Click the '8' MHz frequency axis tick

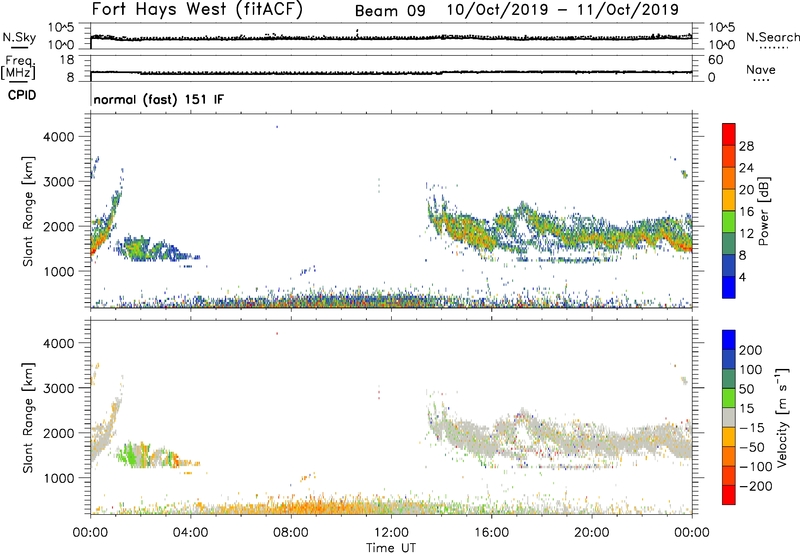pyautogui.click(x=70, y=78)
